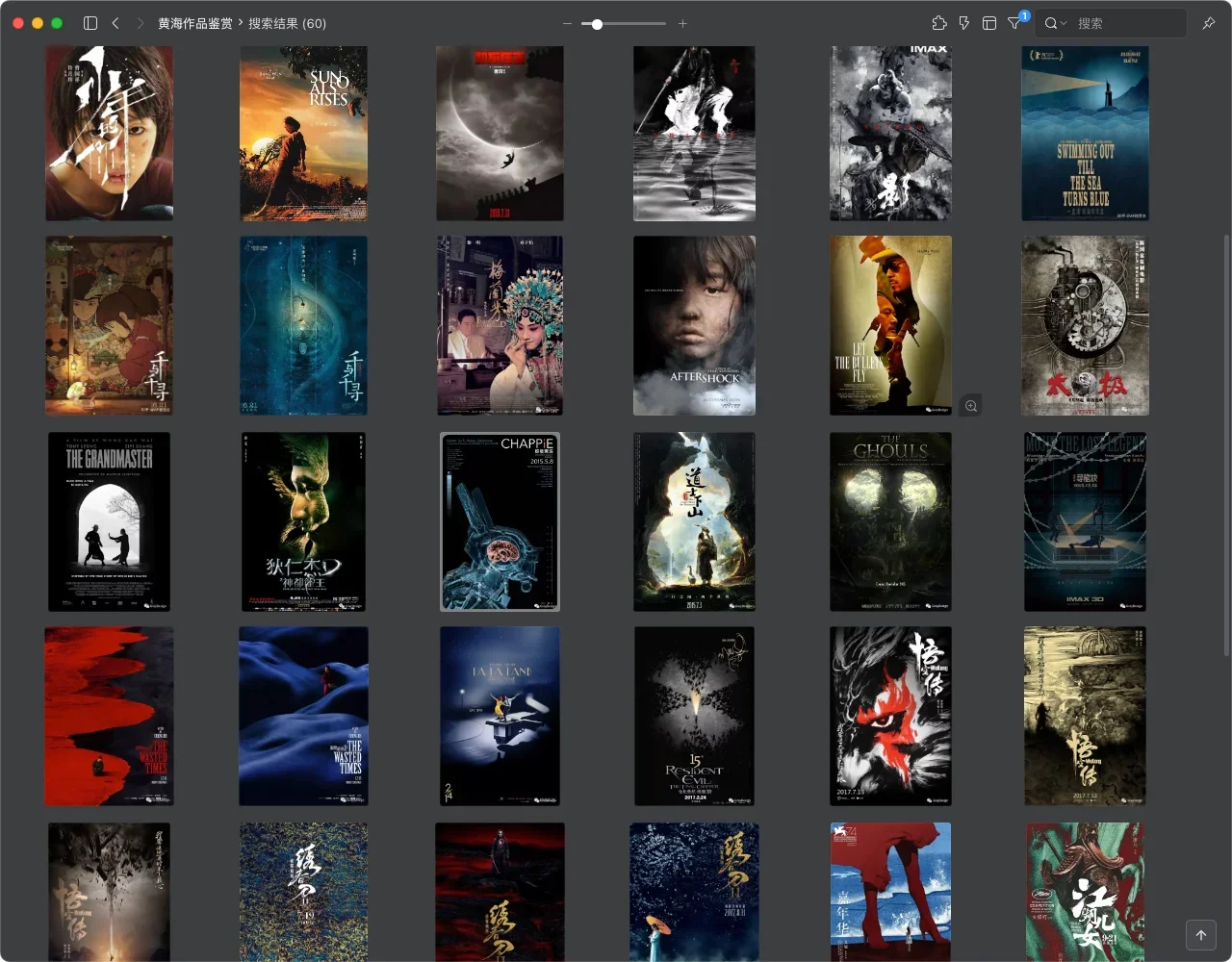Open the search scope magnifier dropdown
The height and width of the screenshot is (962, 1232).
[x=1056, y=23]
